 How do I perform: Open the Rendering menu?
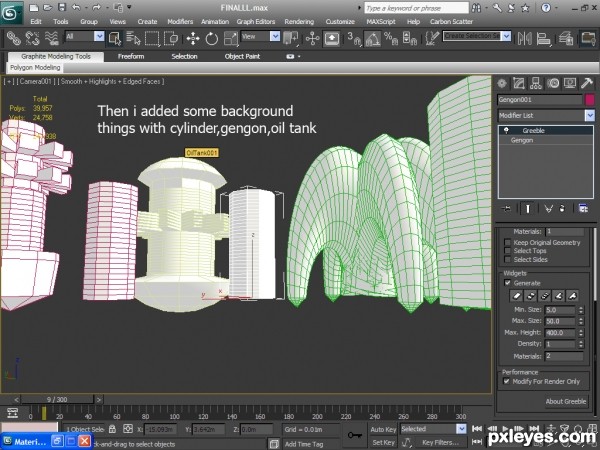click(299, 22)
